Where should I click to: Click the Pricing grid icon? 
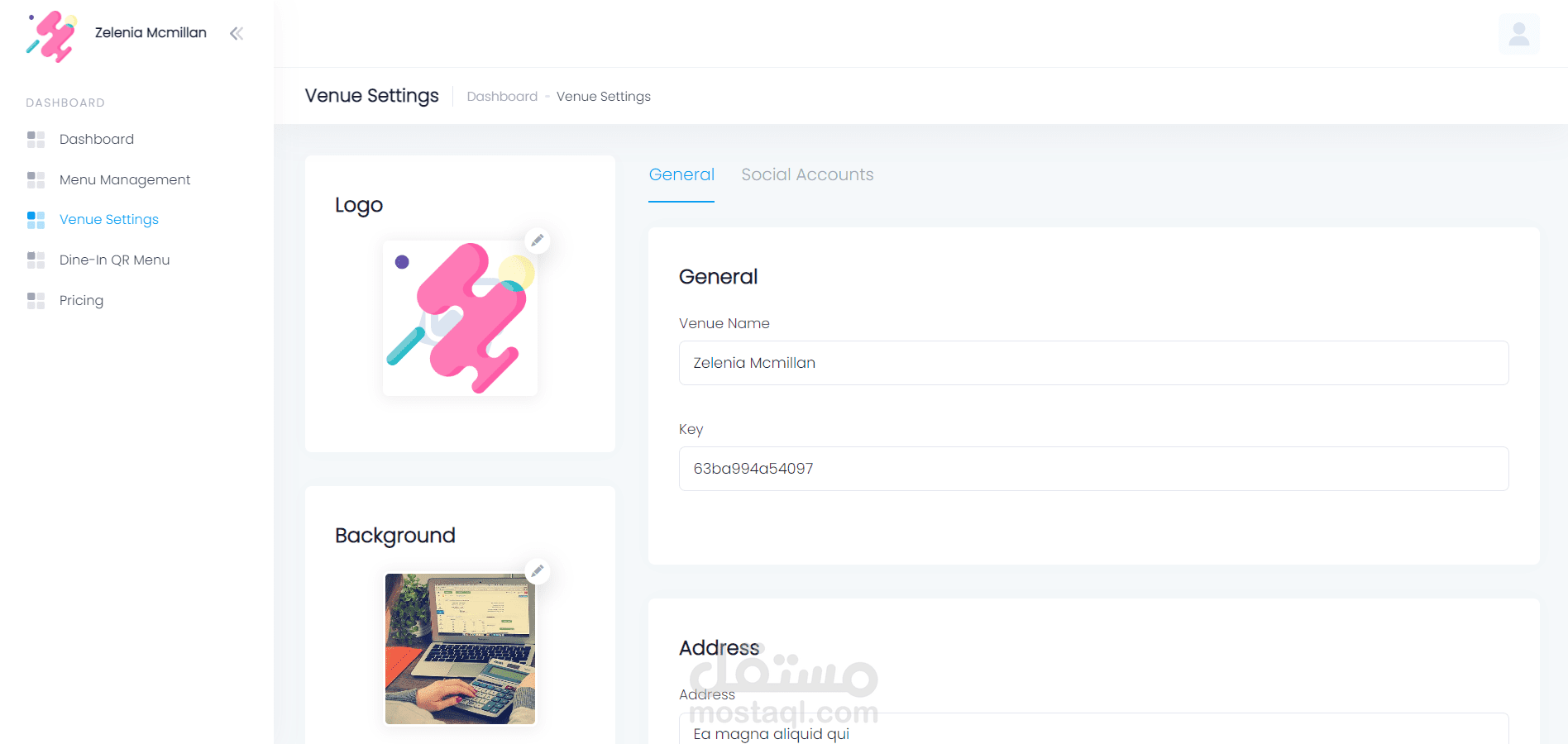pyautogui.click(x=36, y=300)
